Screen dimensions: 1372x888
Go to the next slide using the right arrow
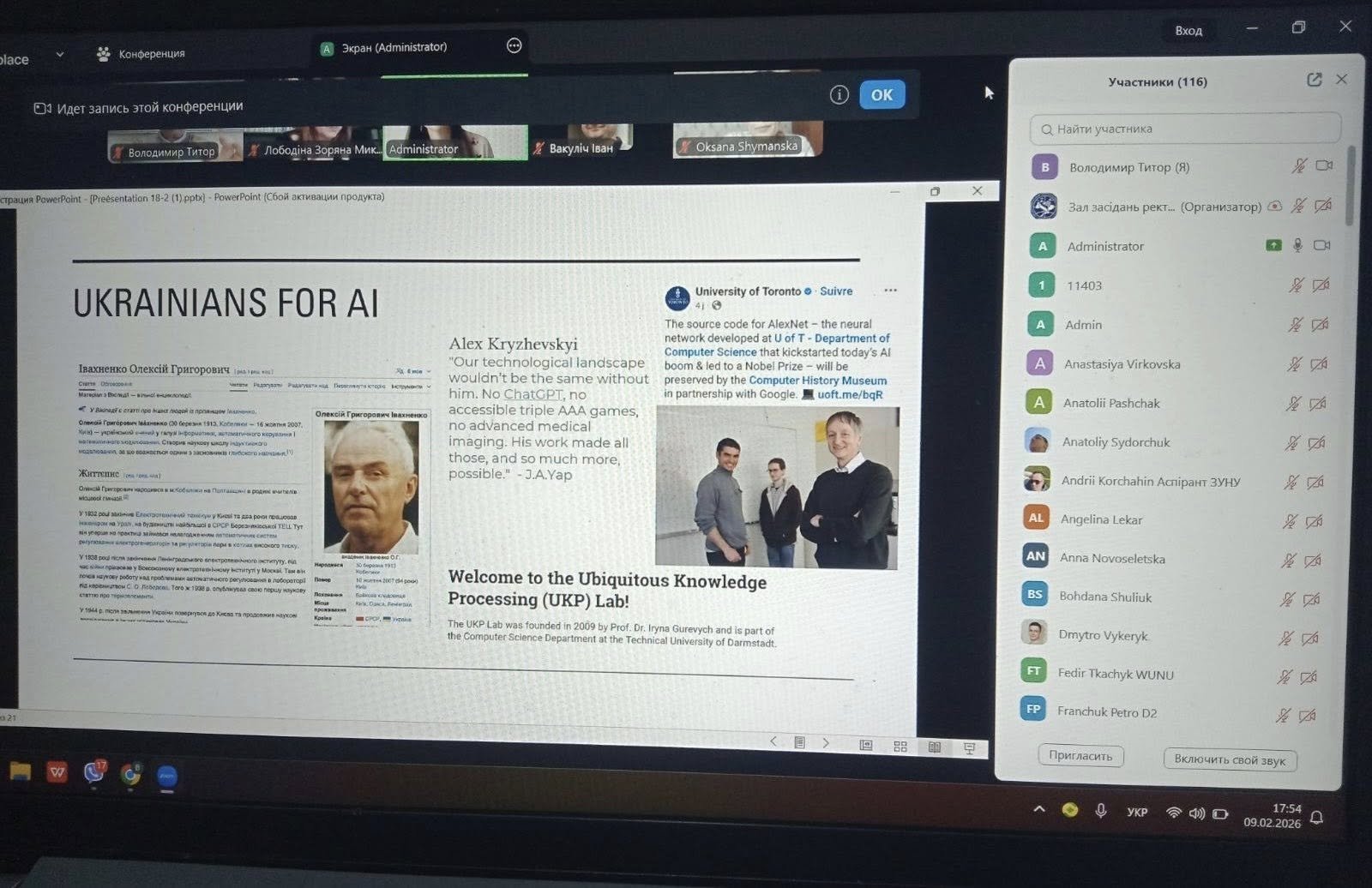(x=826, y=743)
